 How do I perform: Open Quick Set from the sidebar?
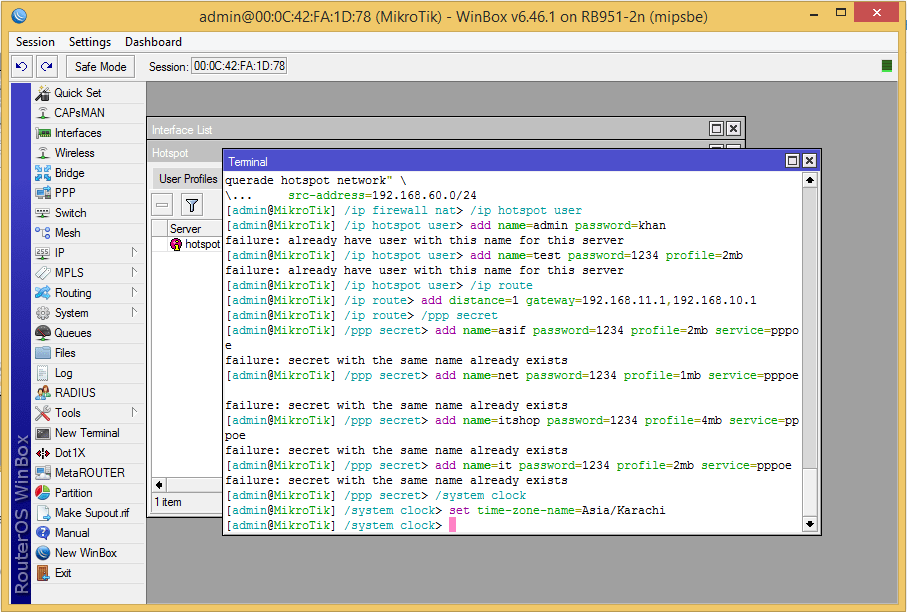(x=77, y=93)
